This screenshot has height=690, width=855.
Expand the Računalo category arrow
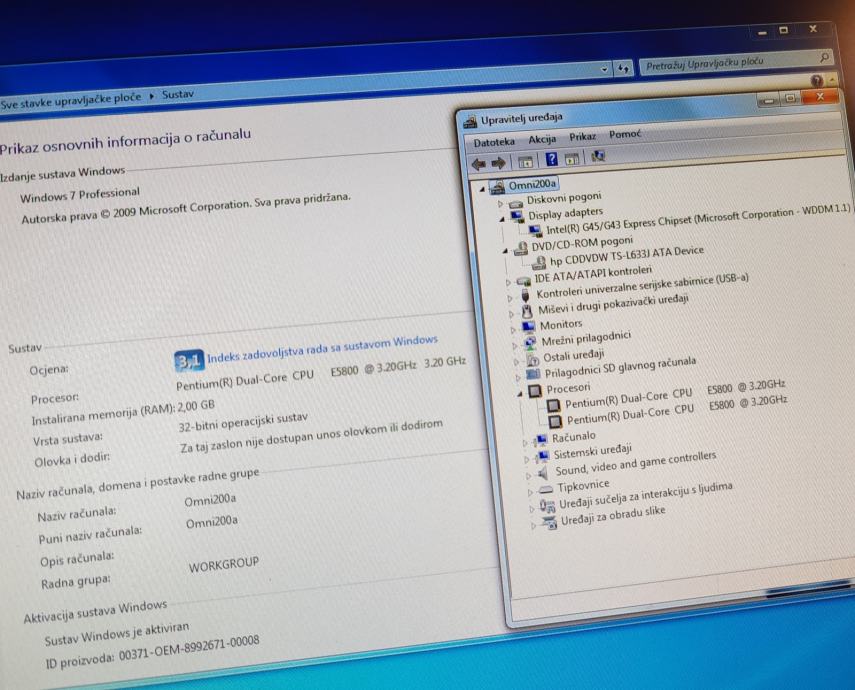[526, 442]
